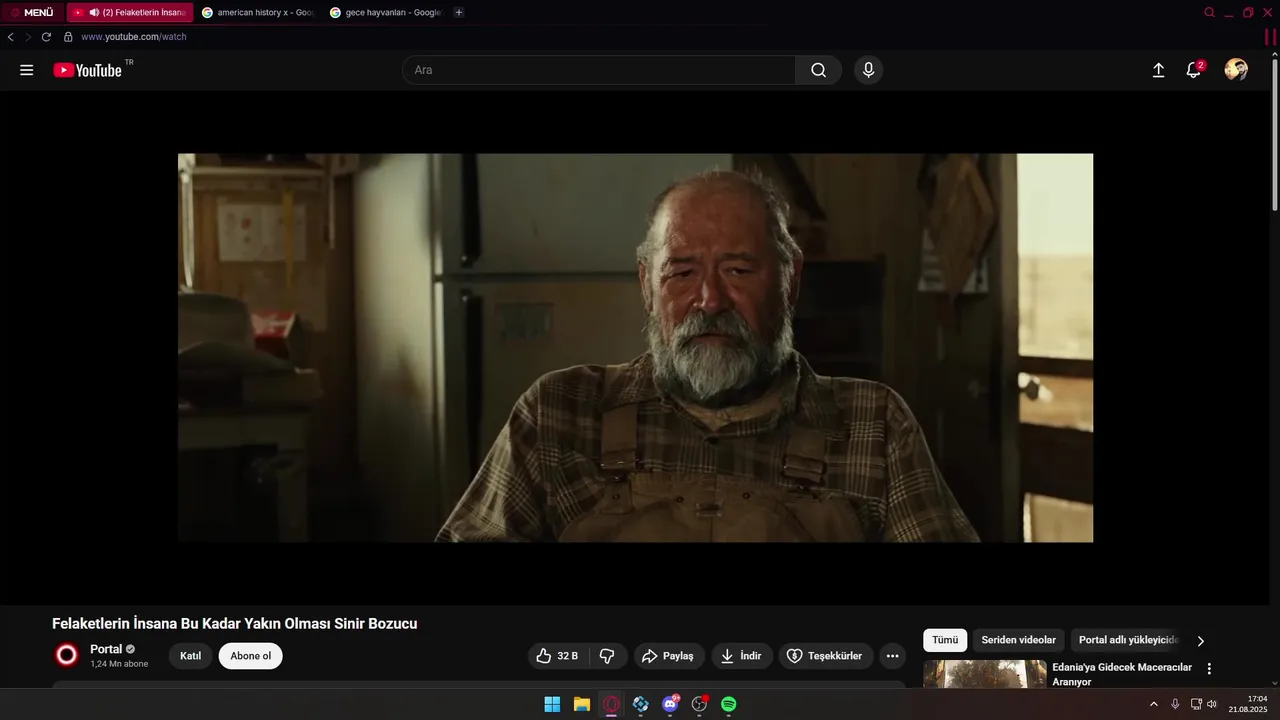
Task: Open Opera GX taskbar icon
Action: [611, 704]
